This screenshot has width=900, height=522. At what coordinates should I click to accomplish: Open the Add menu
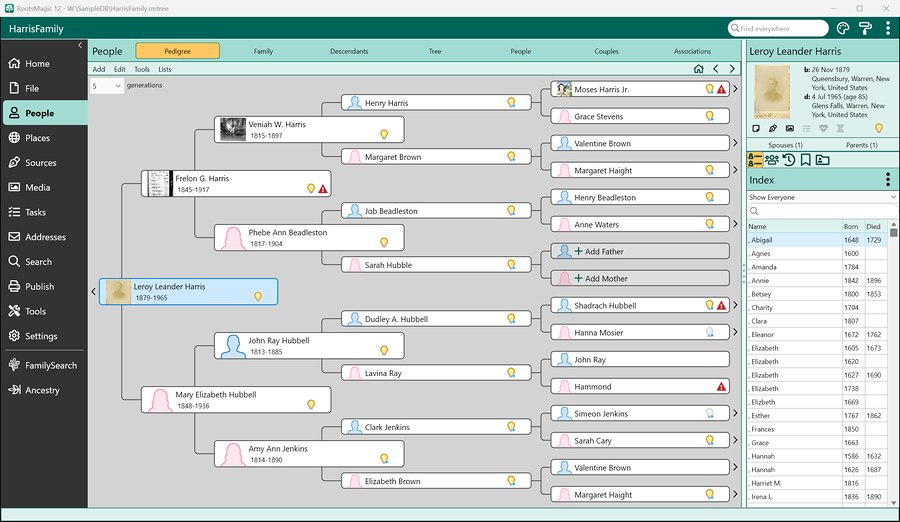[x=99, y=69]
